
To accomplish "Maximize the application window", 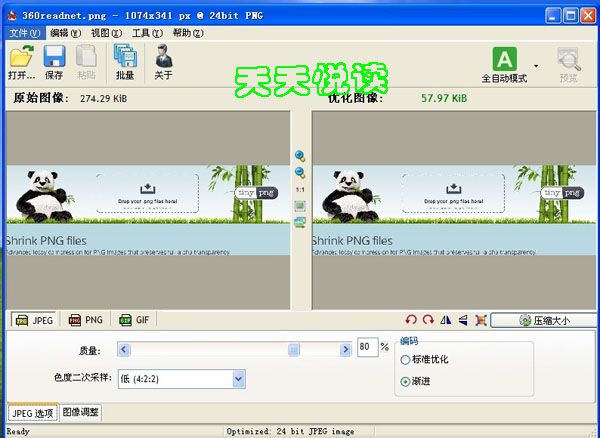I will coord(571,16).
